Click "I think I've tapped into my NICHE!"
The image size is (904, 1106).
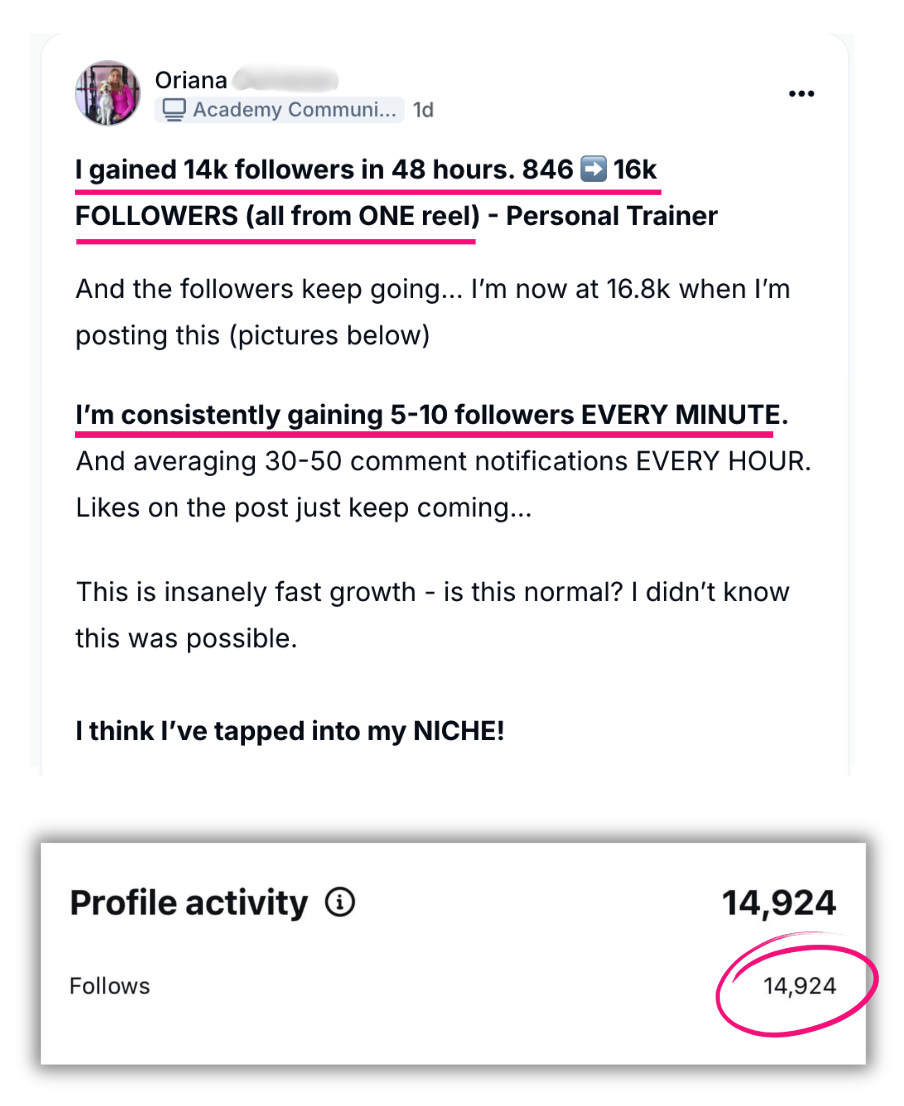tap(290, 731)
